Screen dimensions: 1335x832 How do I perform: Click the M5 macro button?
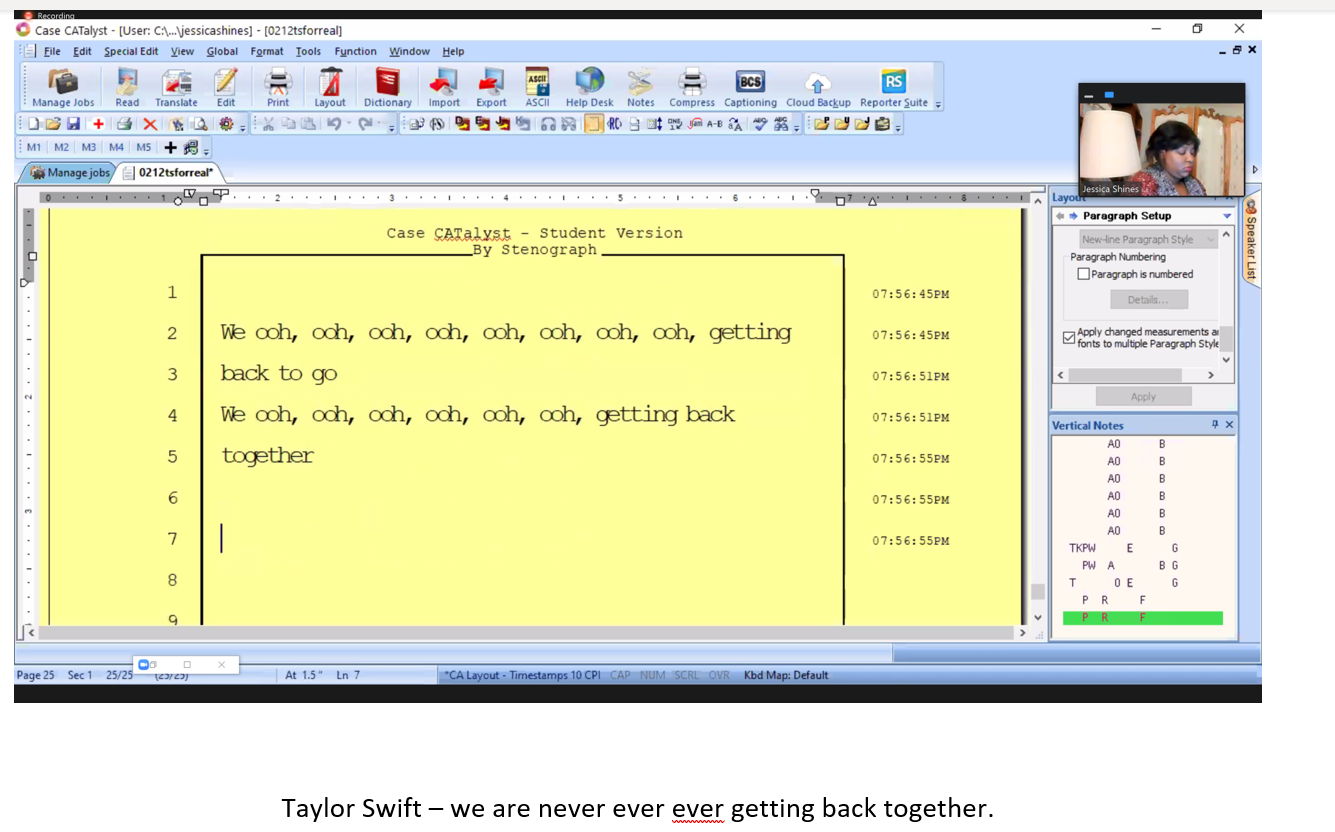[144, 147]
